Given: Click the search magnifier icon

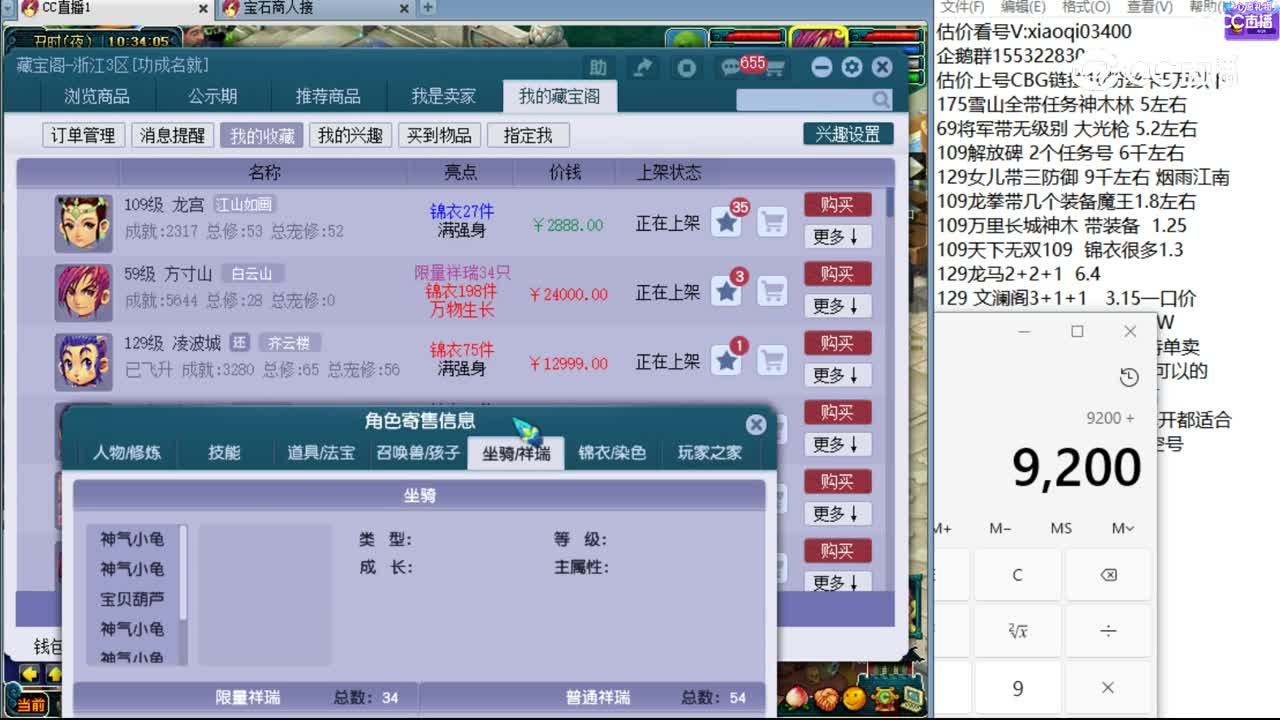Looking at the screenshot, I should (880, 100).
